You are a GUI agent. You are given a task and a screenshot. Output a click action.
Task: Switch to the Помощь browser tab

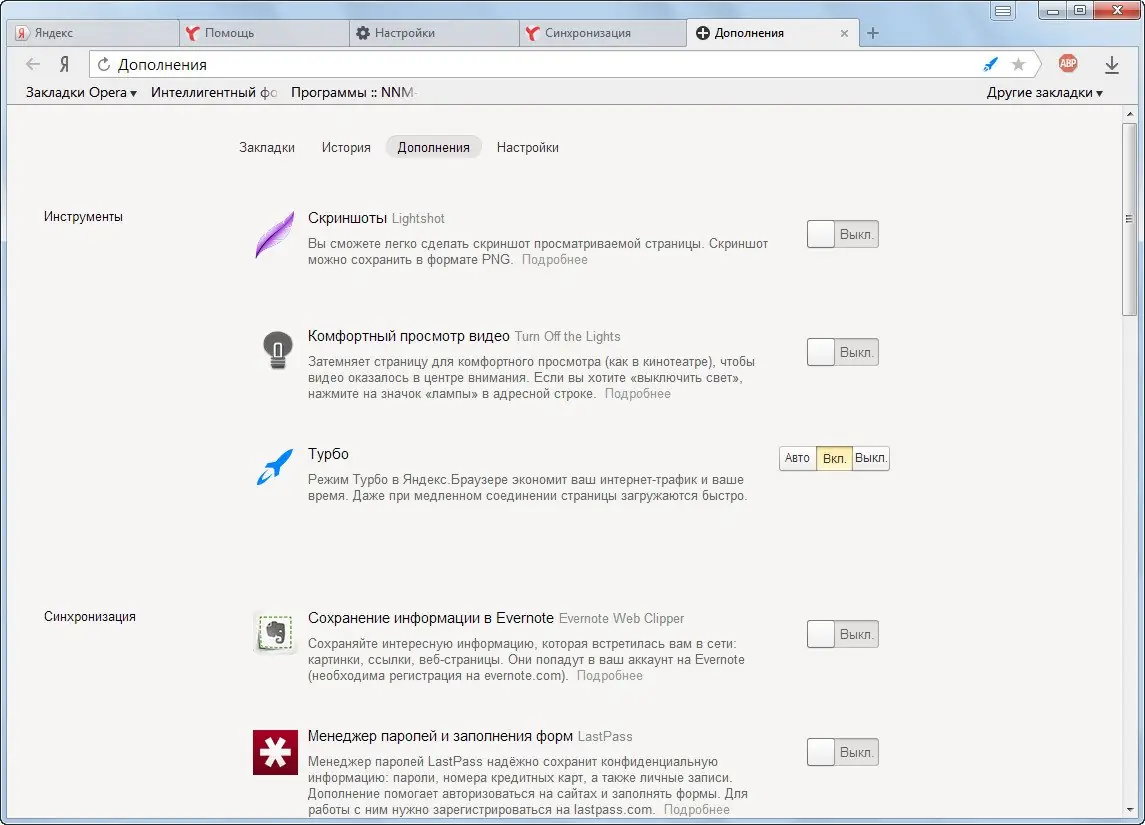point(264,34)
